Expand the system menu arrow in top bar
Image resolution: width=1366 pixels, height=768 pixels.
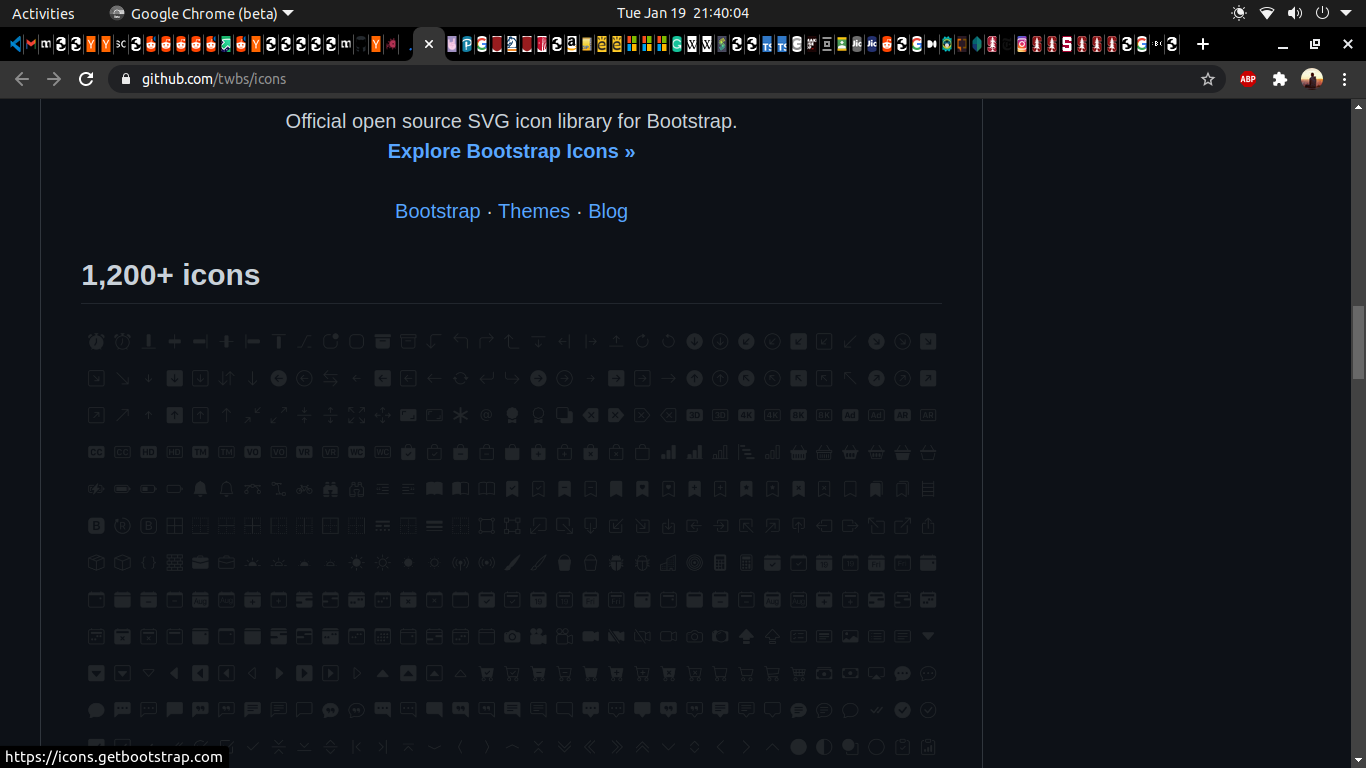click(1347, 13)
